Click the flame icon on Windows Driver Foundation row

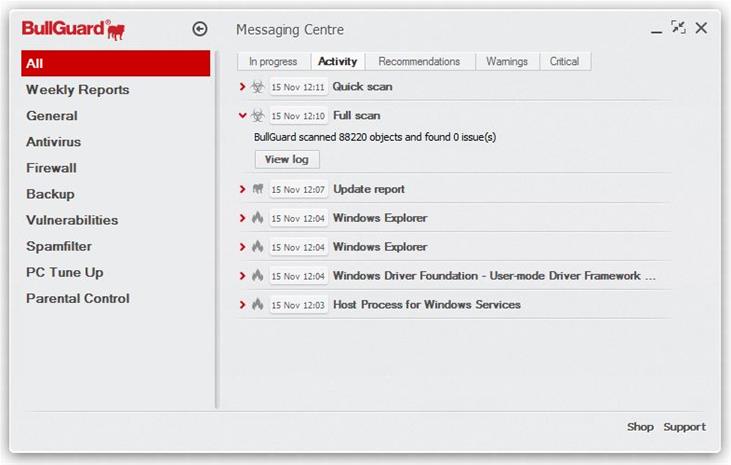258,276
